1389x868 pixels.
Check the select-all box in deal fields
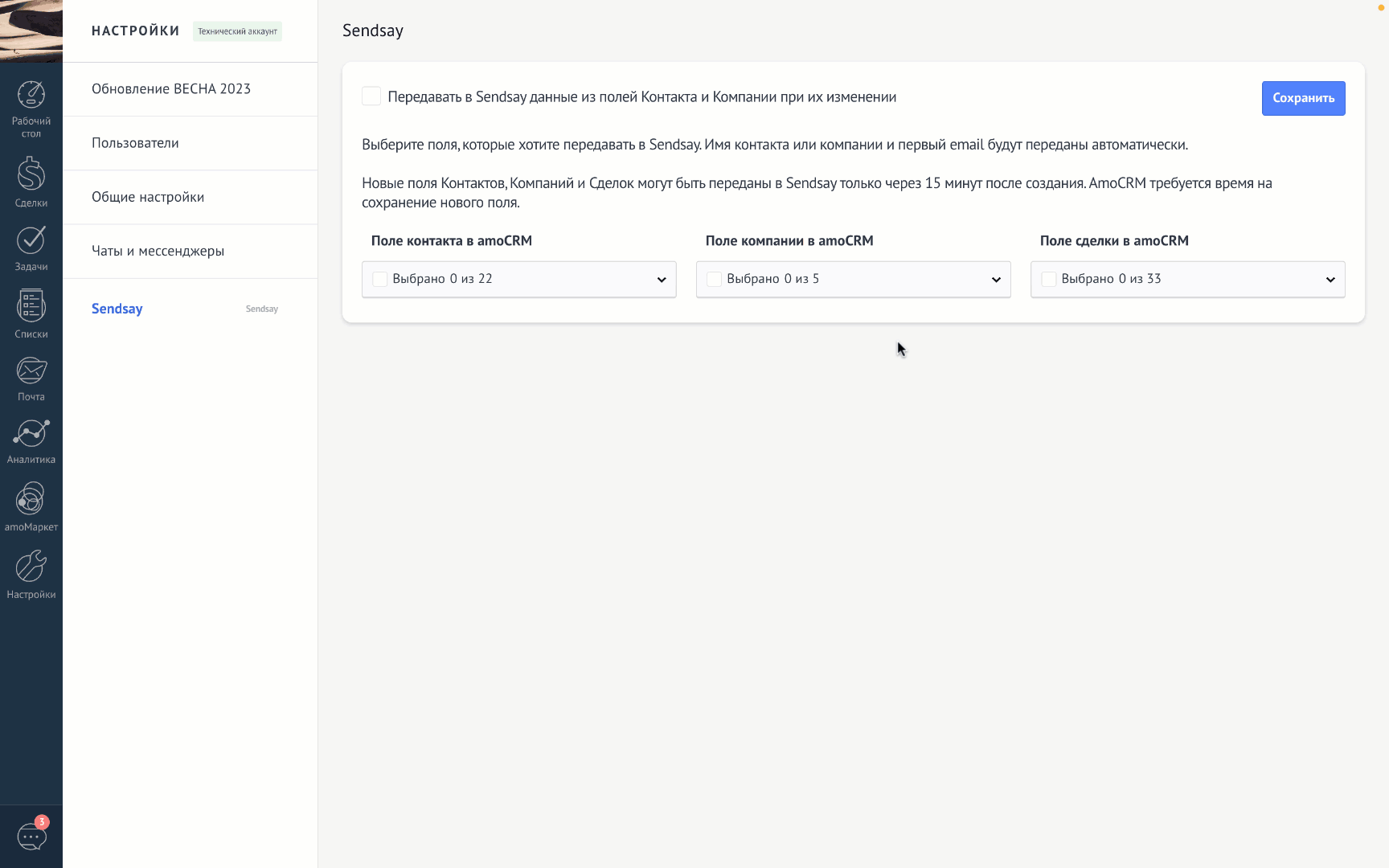coord(1048,279)
